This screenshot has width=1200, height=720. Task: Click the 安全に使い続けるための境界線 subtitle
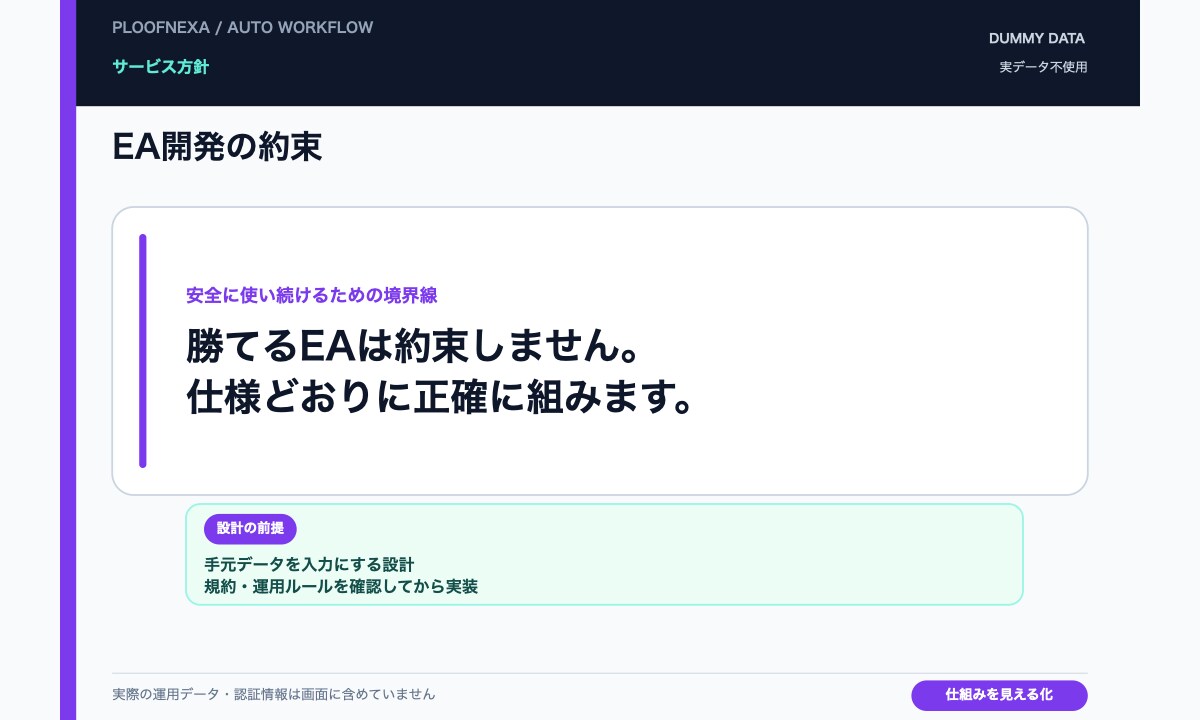click(312, 295)
